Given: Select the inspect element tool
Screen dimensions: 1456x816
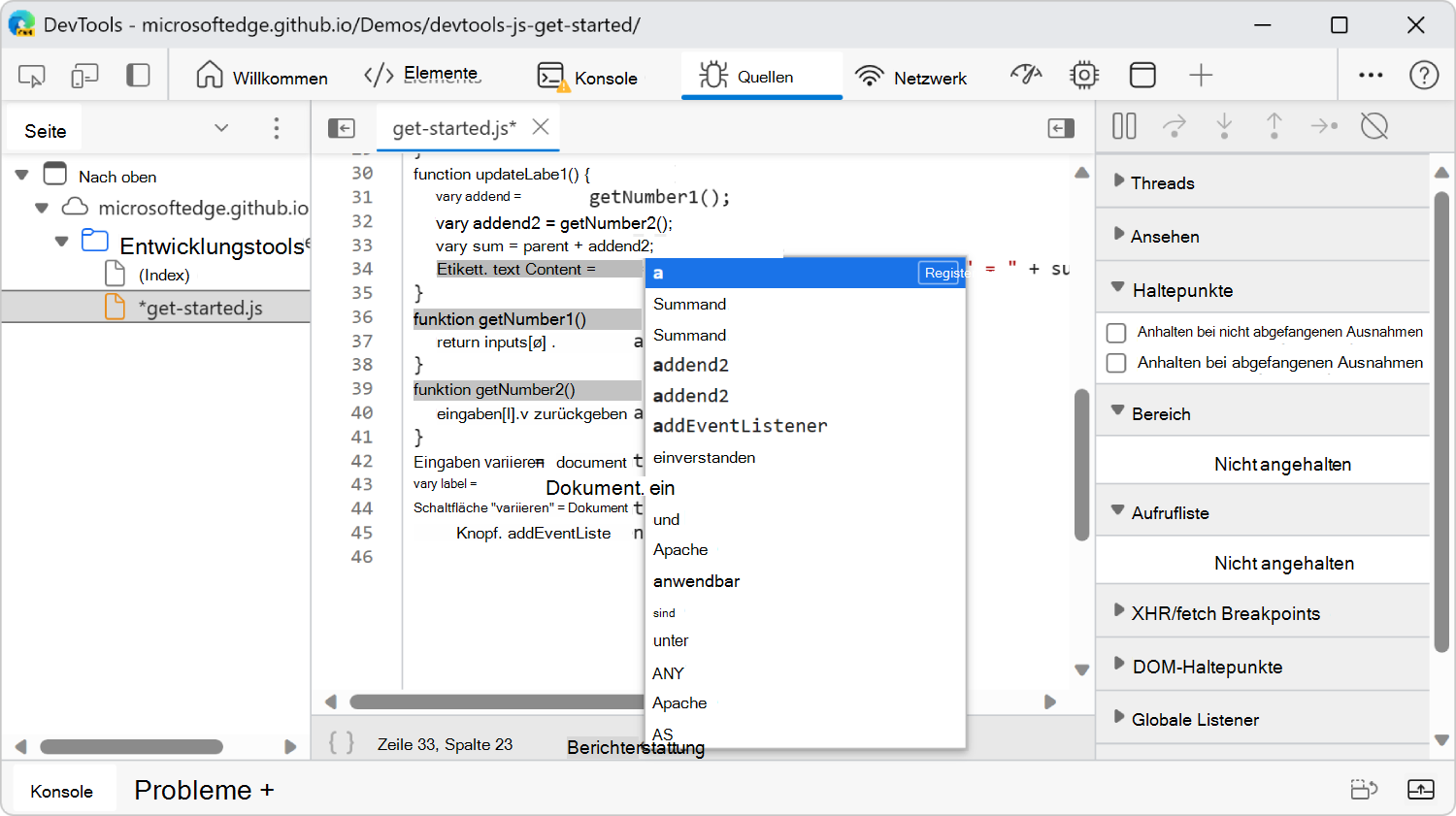Looking at the screenshot, I should 30,75.
